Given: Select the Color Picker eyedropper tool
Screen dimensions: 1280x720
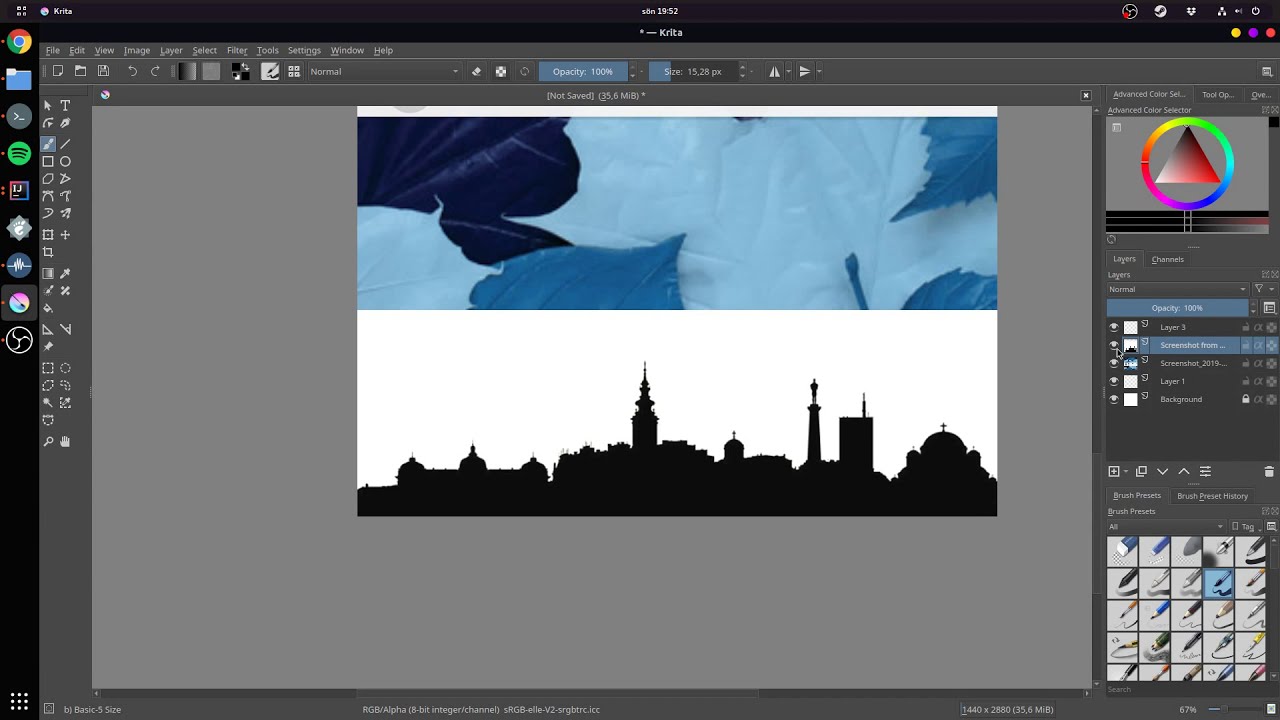Looking at the screenshot, I should tap(66, 273).
